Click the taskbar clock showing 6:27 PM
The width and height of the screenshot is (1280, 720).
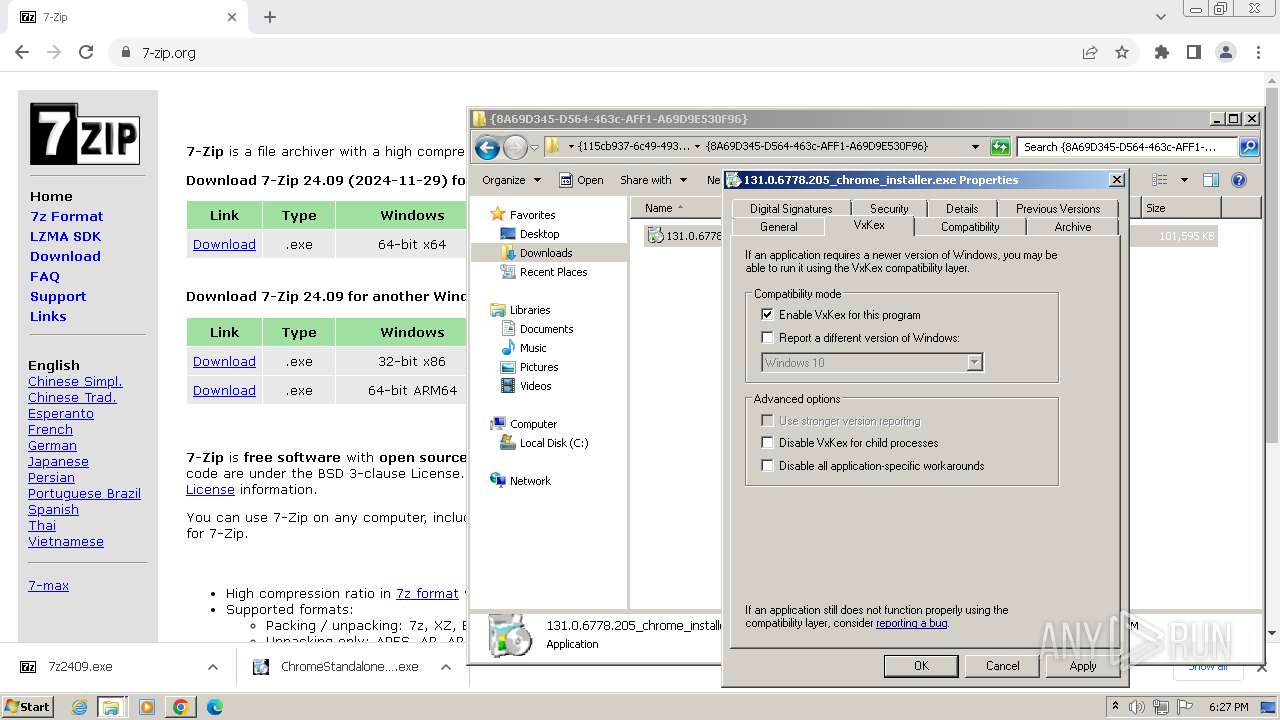[1229, 707]
